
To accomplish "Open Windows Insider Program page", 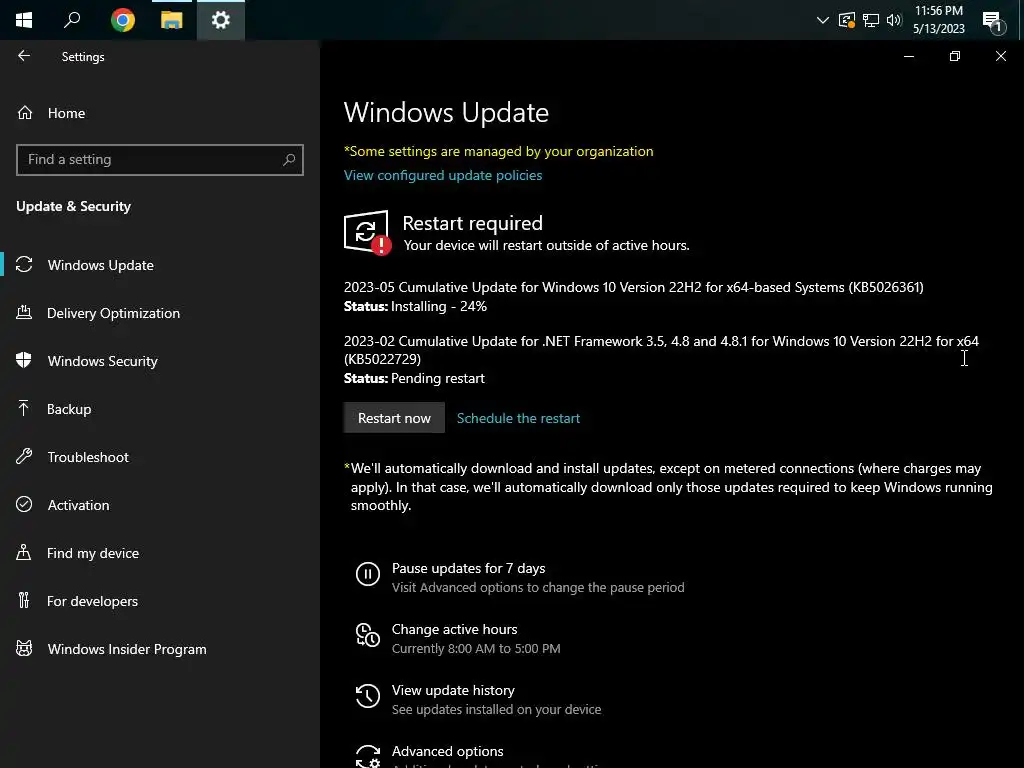I will click(x=127, y=649).
